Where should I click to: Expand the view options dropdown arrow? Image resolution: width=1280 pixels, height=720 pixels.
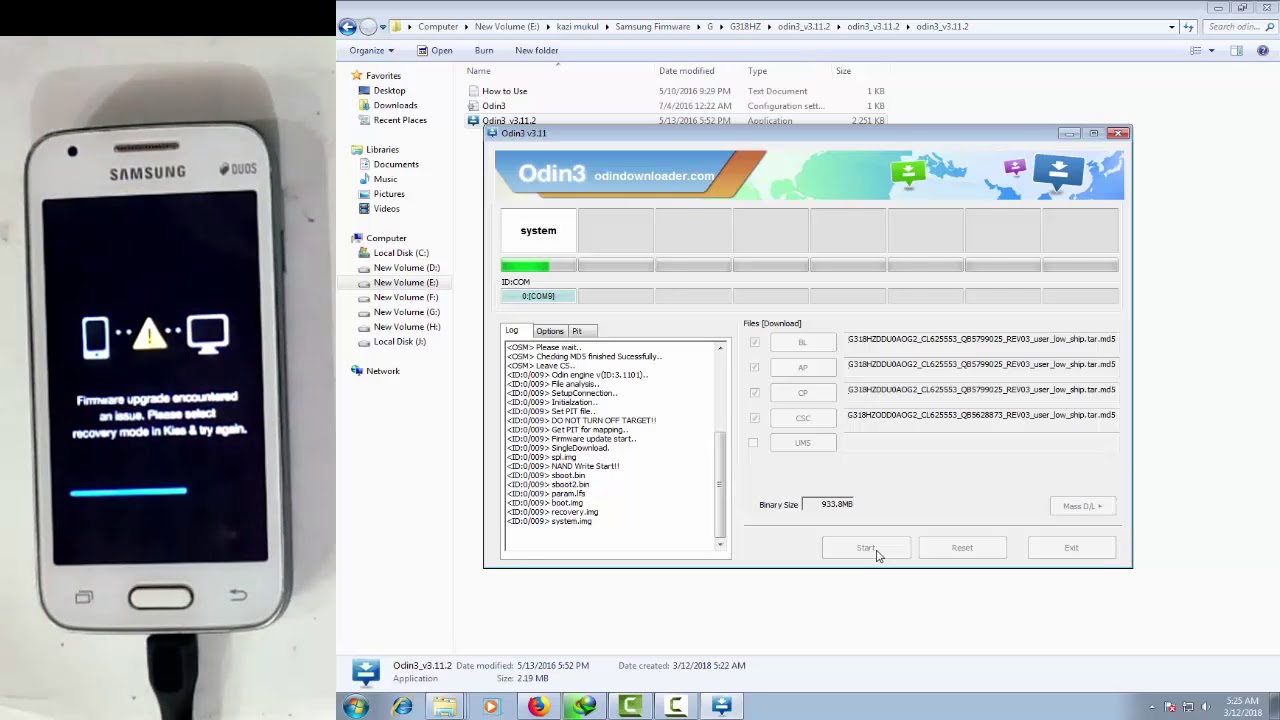tap(1211, 50)
